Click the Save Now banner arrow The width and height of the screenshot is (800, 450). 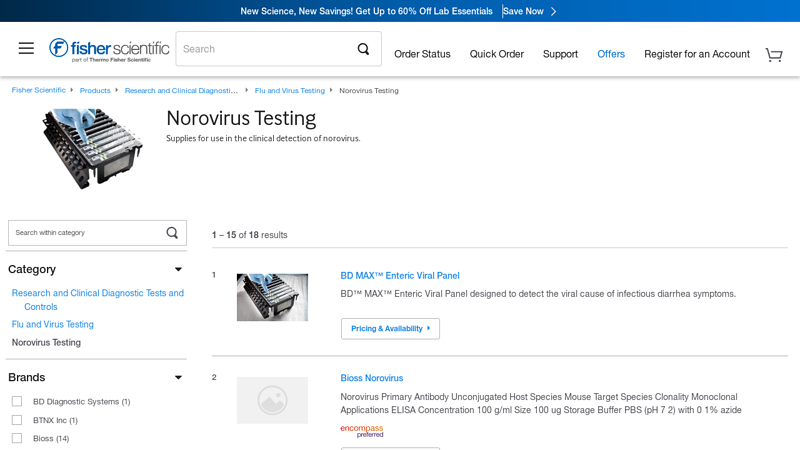[554, 11]
